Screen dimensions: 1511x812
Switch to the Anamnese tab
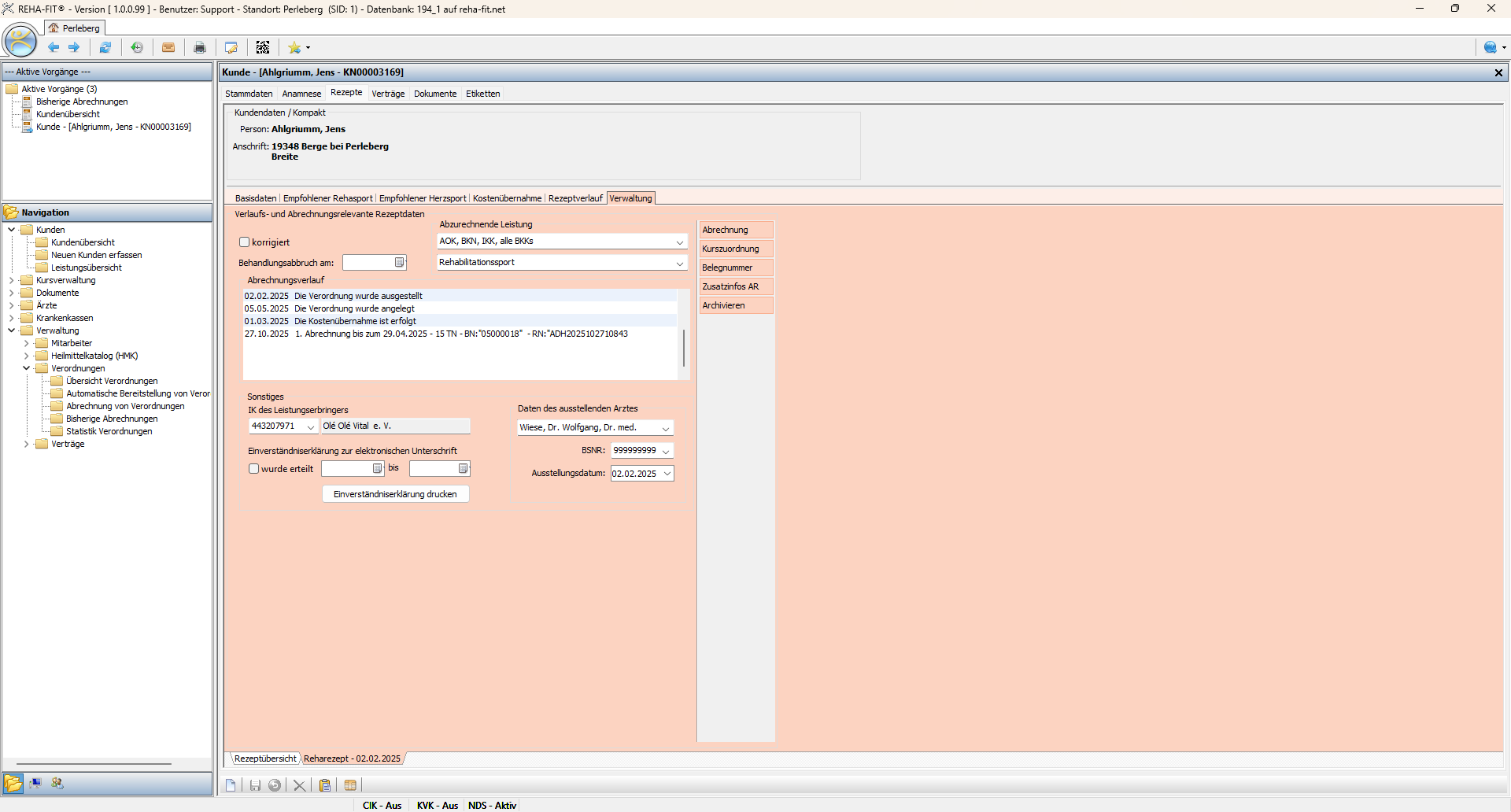[x=301, y=94]
